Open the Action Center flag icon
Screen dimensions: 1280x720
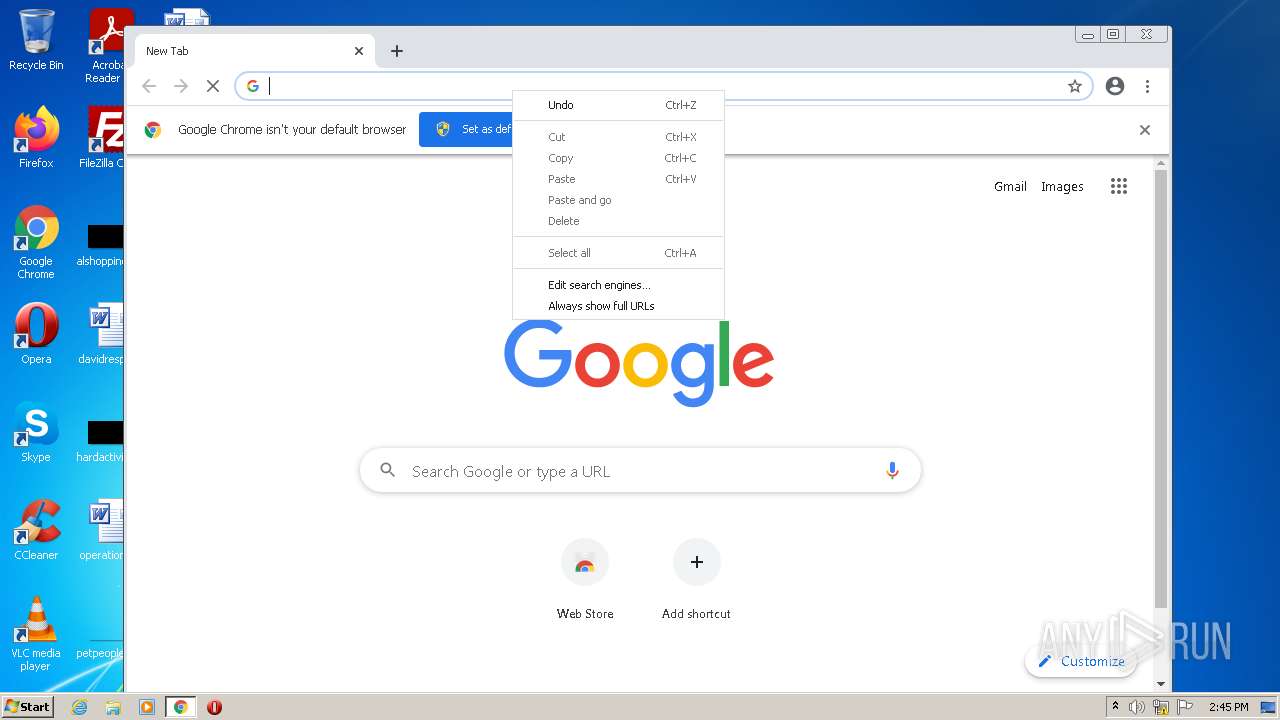pyautogui.click(x=1186, y=707)
